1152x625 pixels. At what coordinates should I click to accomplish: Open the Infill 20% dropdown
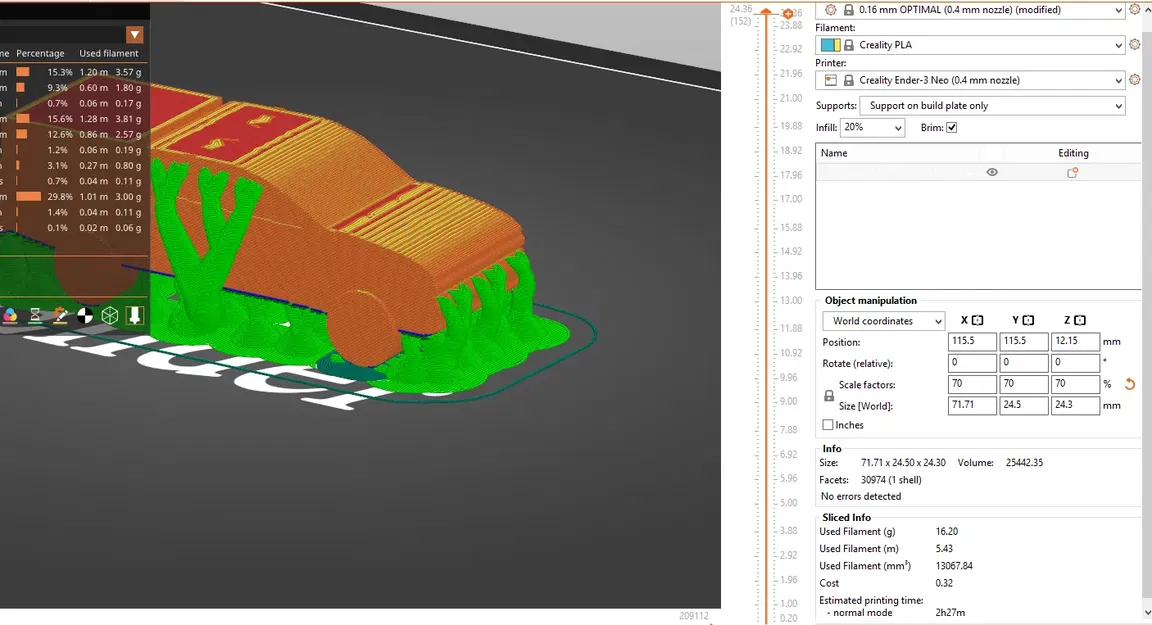pos(872,127)
